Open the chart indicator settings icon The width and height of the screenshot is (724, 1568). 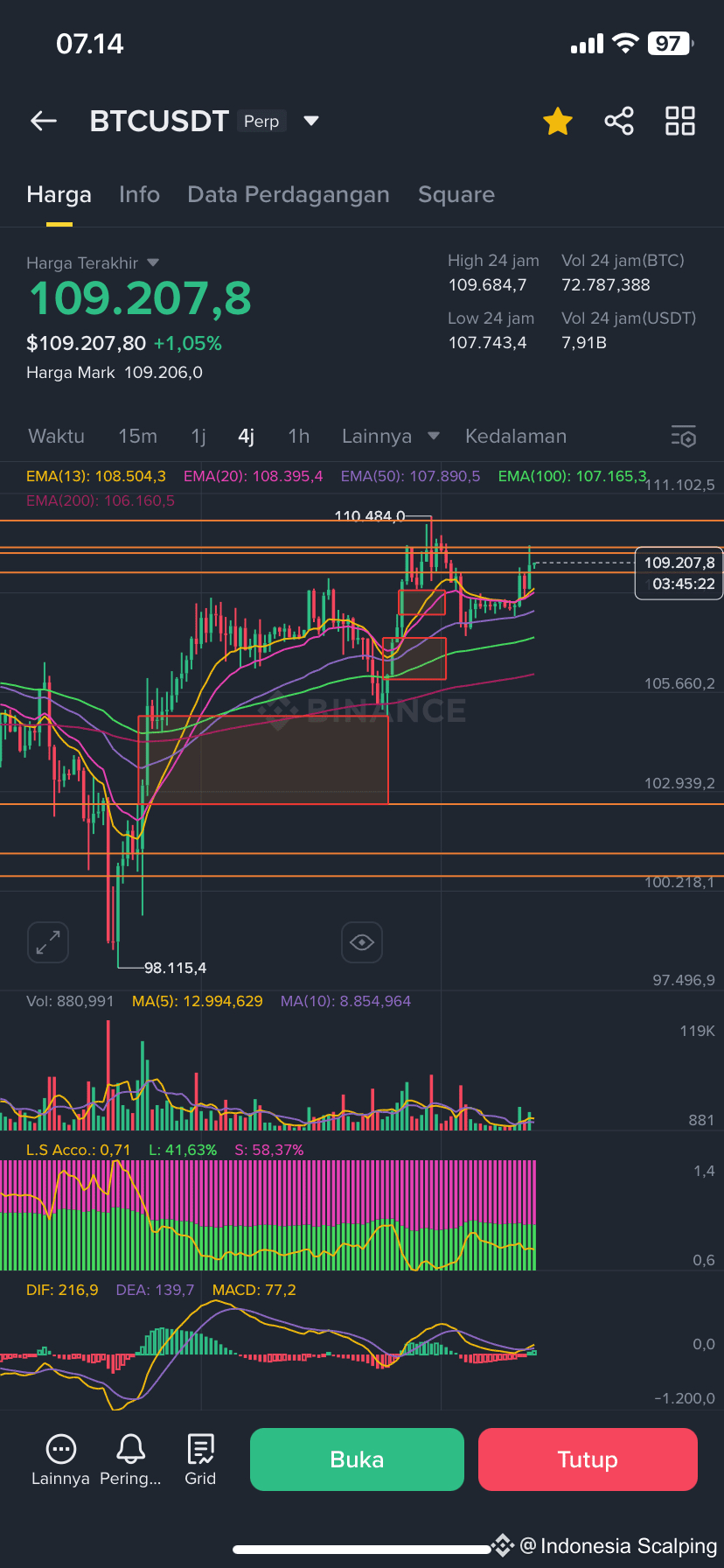click(684, 436)
